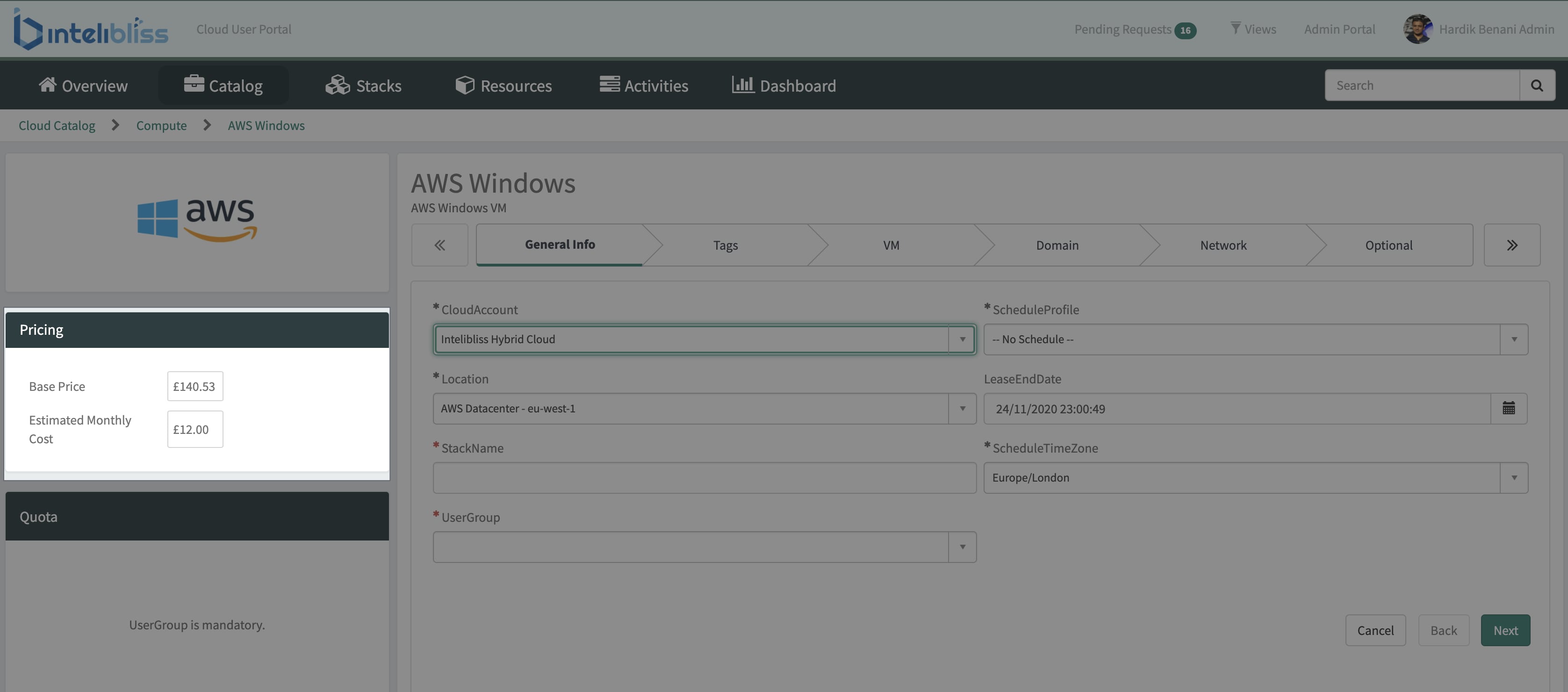This screenshot has height=692, width=1568.
Task: Go to Cloud Catalog breadcrumb
Action: pos(57,125)
